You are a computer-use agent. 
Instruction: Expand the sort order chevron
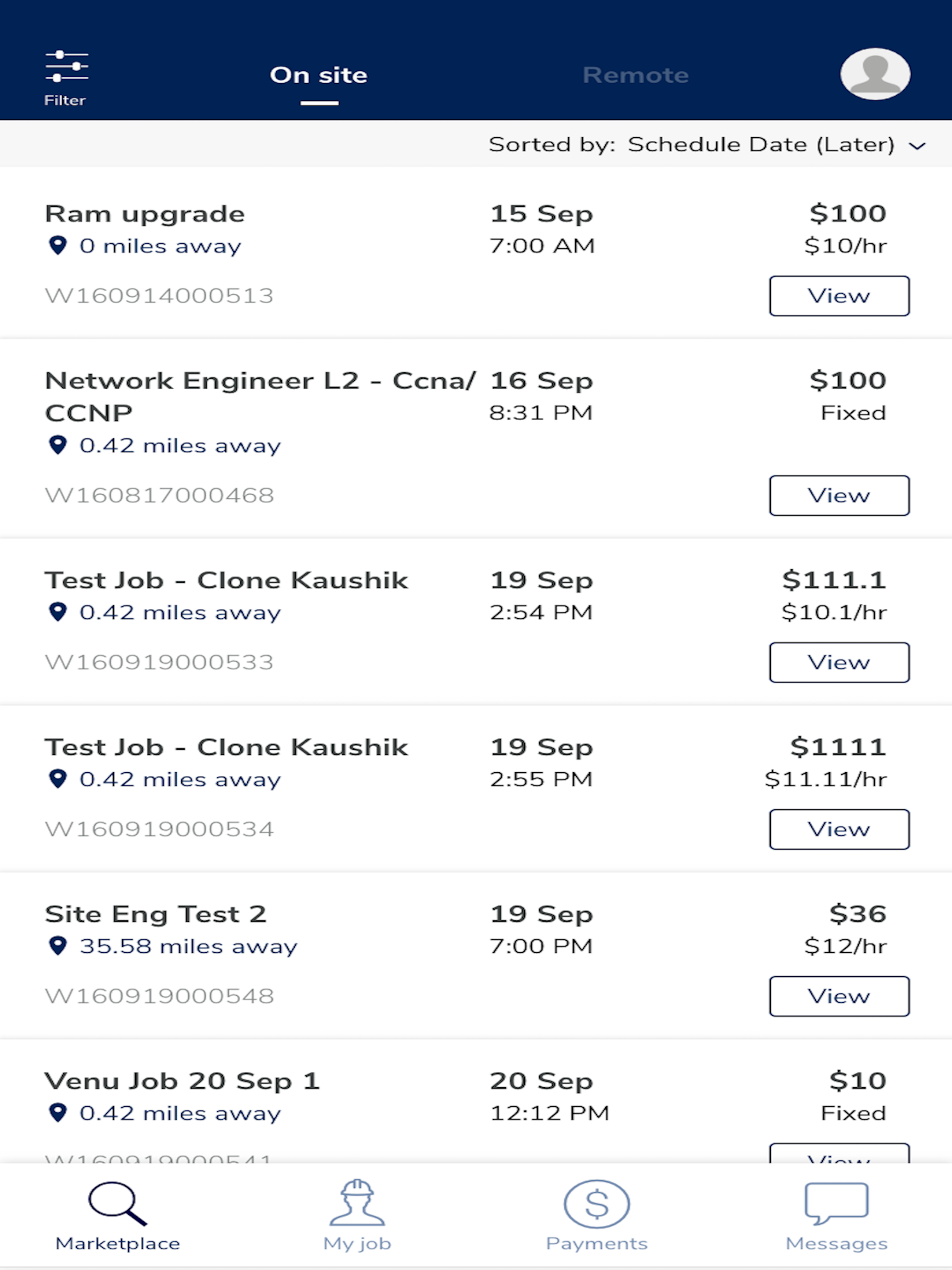tap(918, 146)
